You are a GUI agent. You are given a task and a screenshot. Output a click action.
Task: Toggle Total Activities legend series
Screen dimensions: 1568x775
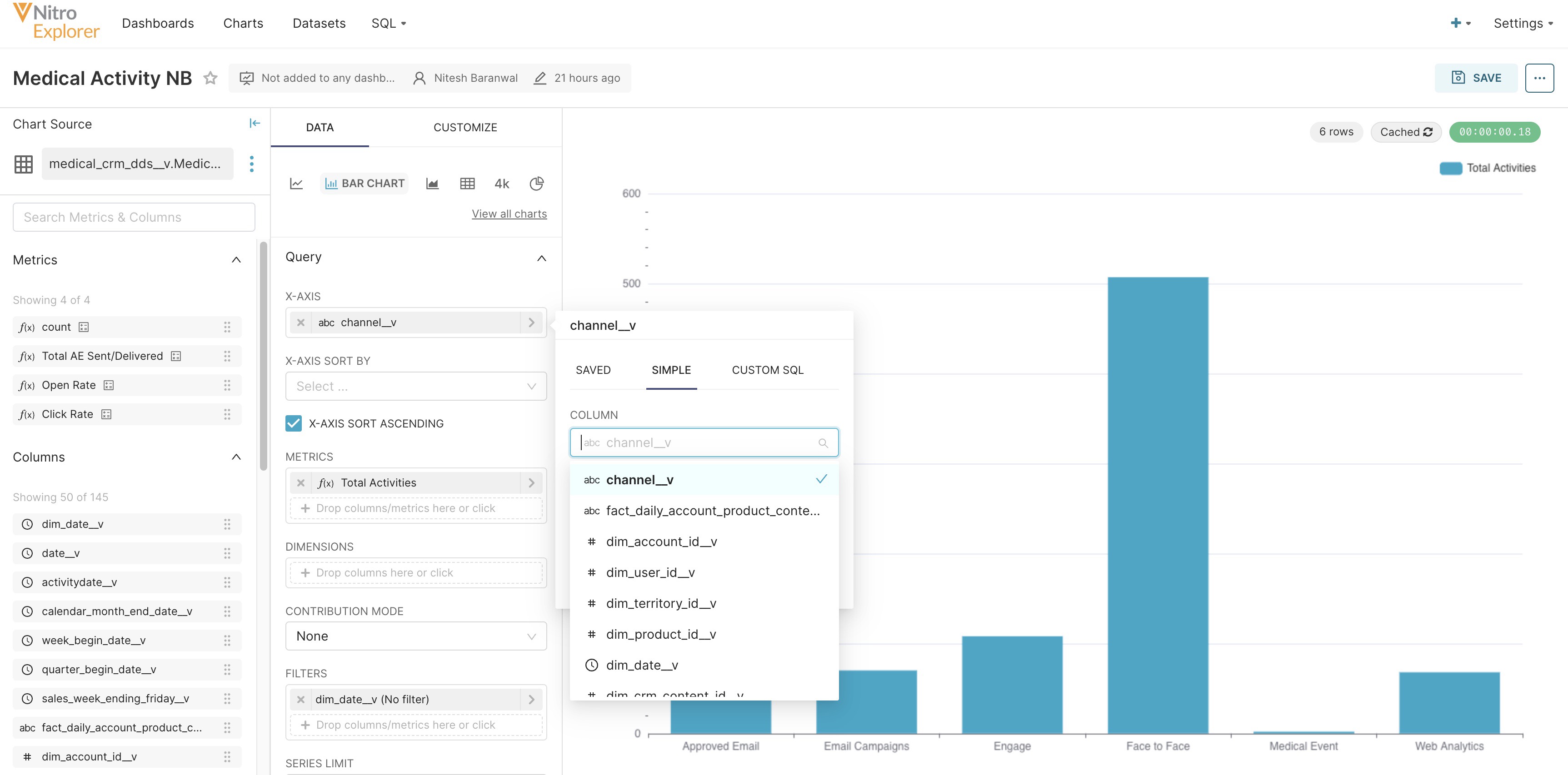pyautogui.click(x=1488, y=169)
